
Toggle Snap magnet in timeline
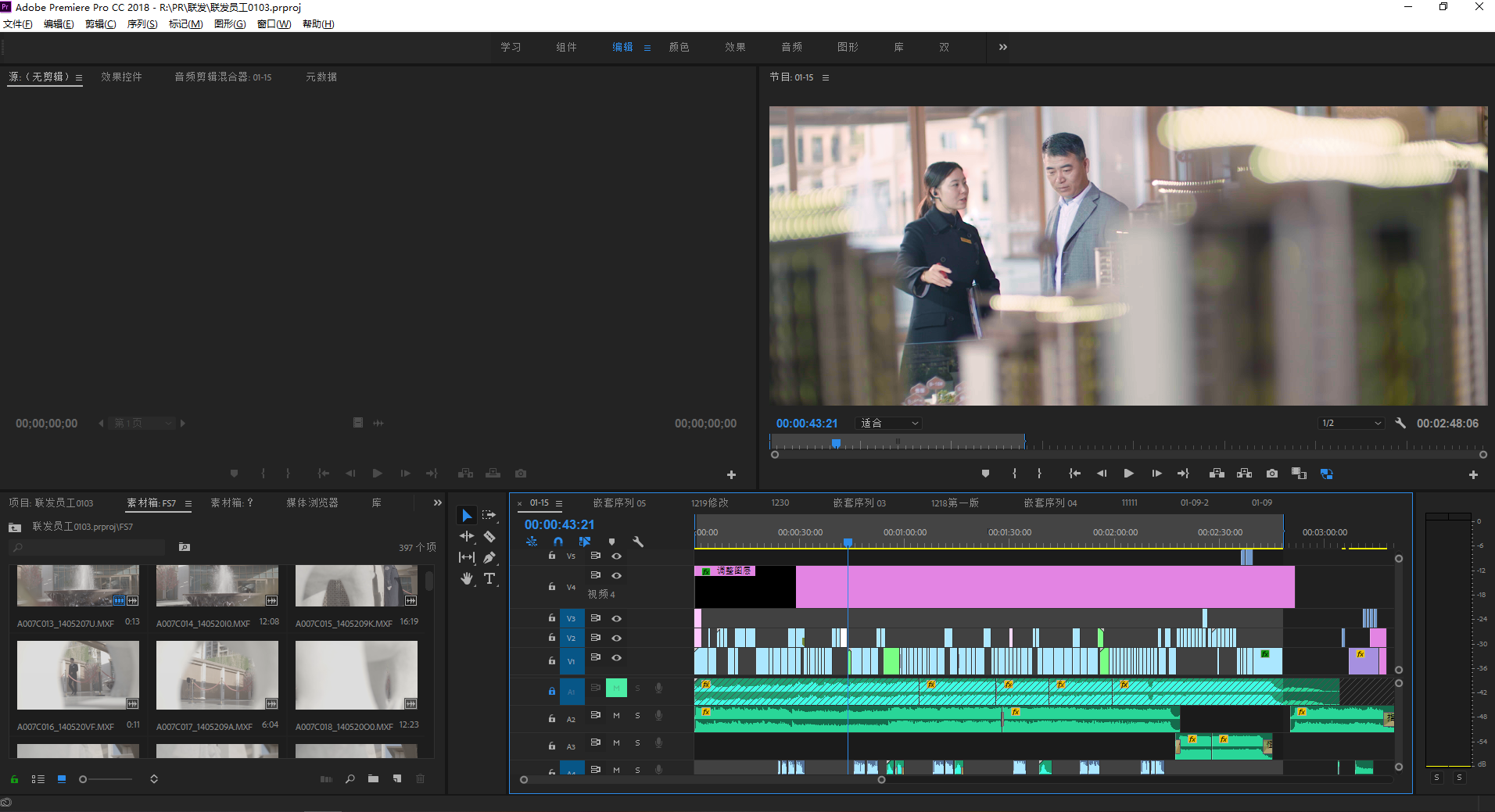point(558,542)
